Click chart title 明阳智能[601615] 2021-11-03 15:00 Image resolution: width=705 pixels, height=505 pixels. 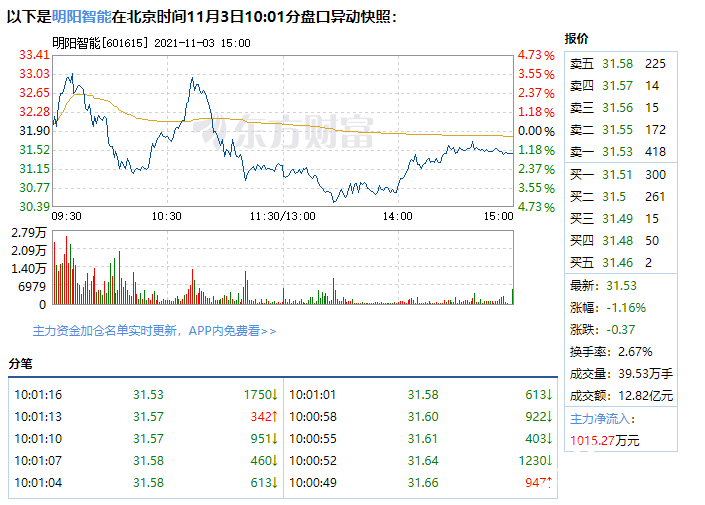pos(152,43)
